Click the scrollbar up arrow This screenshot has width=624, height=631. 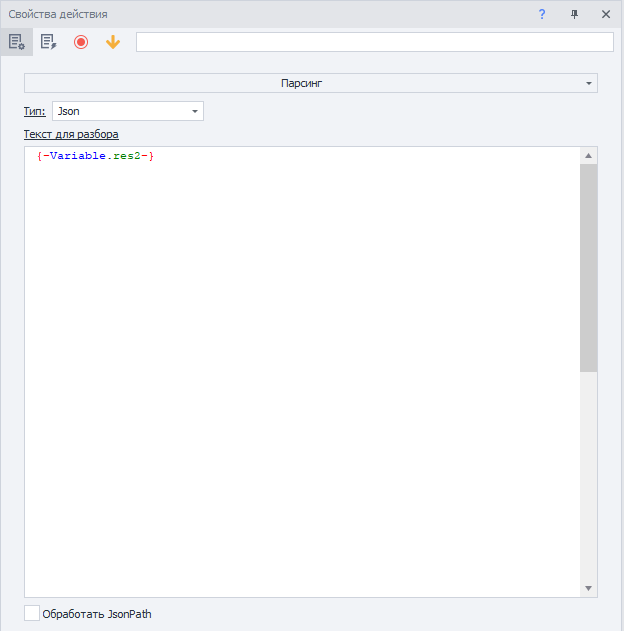(588, 156)
